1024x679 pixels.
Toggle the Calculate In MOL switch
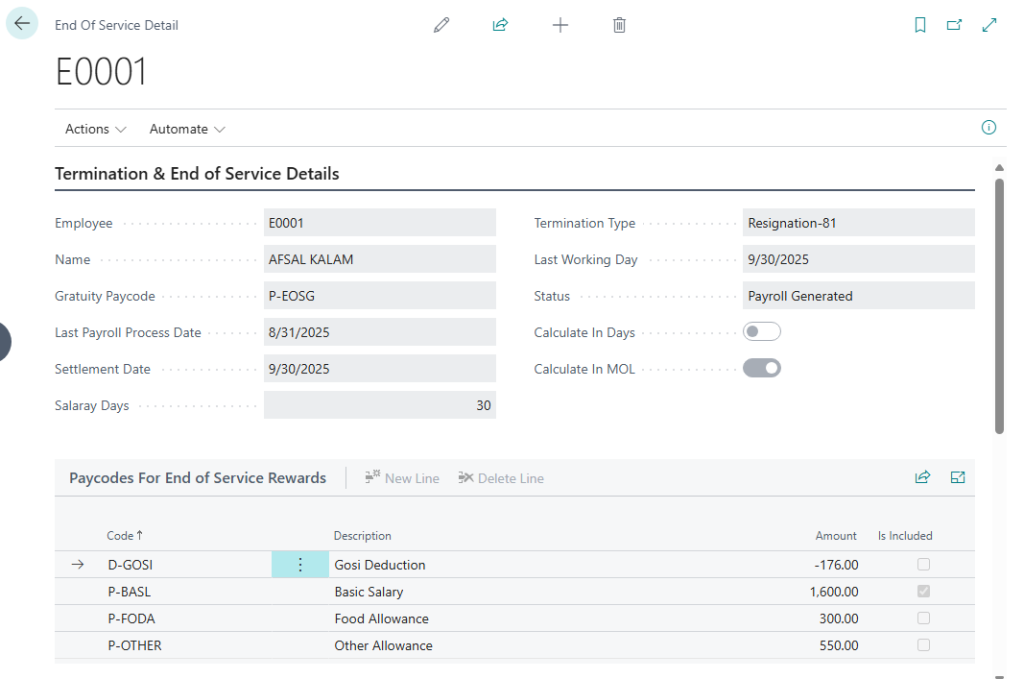point(761,369)
